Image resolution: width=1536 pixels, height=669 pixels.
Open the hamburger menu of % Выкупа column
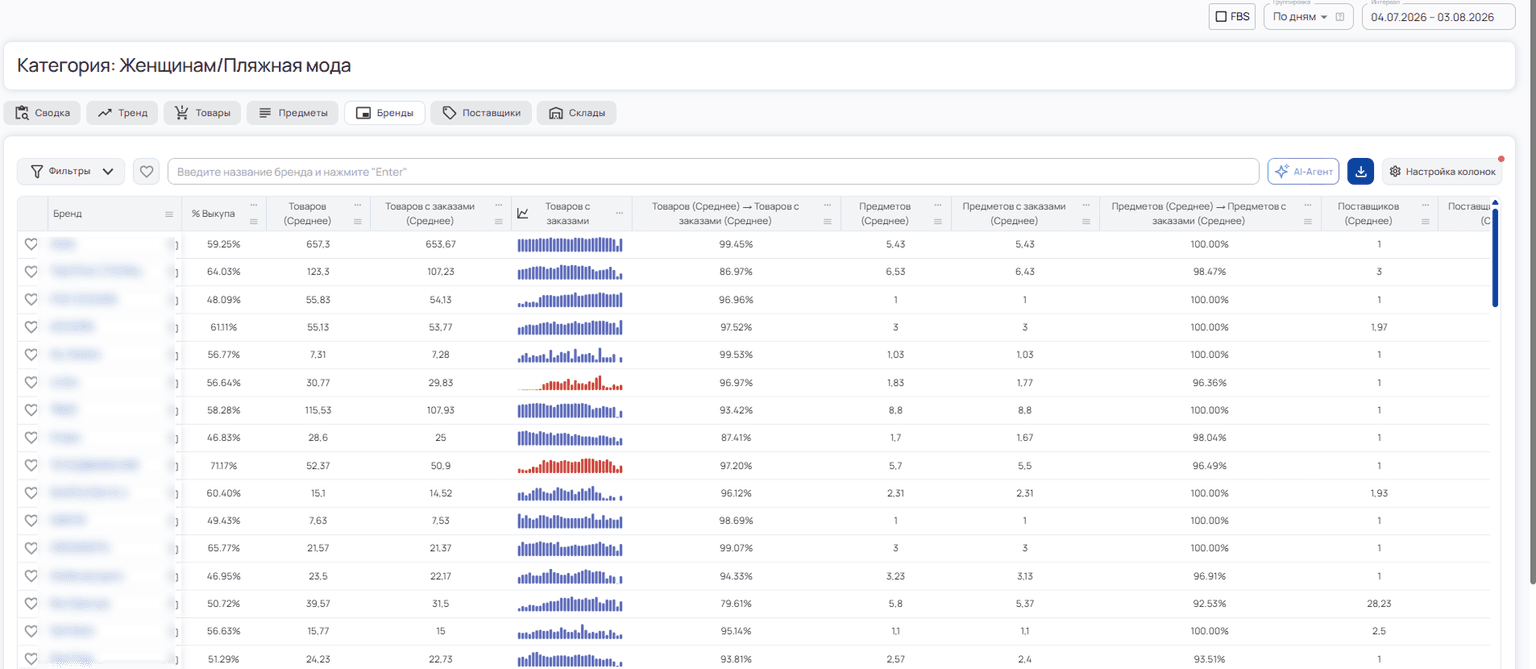point(254,221)
